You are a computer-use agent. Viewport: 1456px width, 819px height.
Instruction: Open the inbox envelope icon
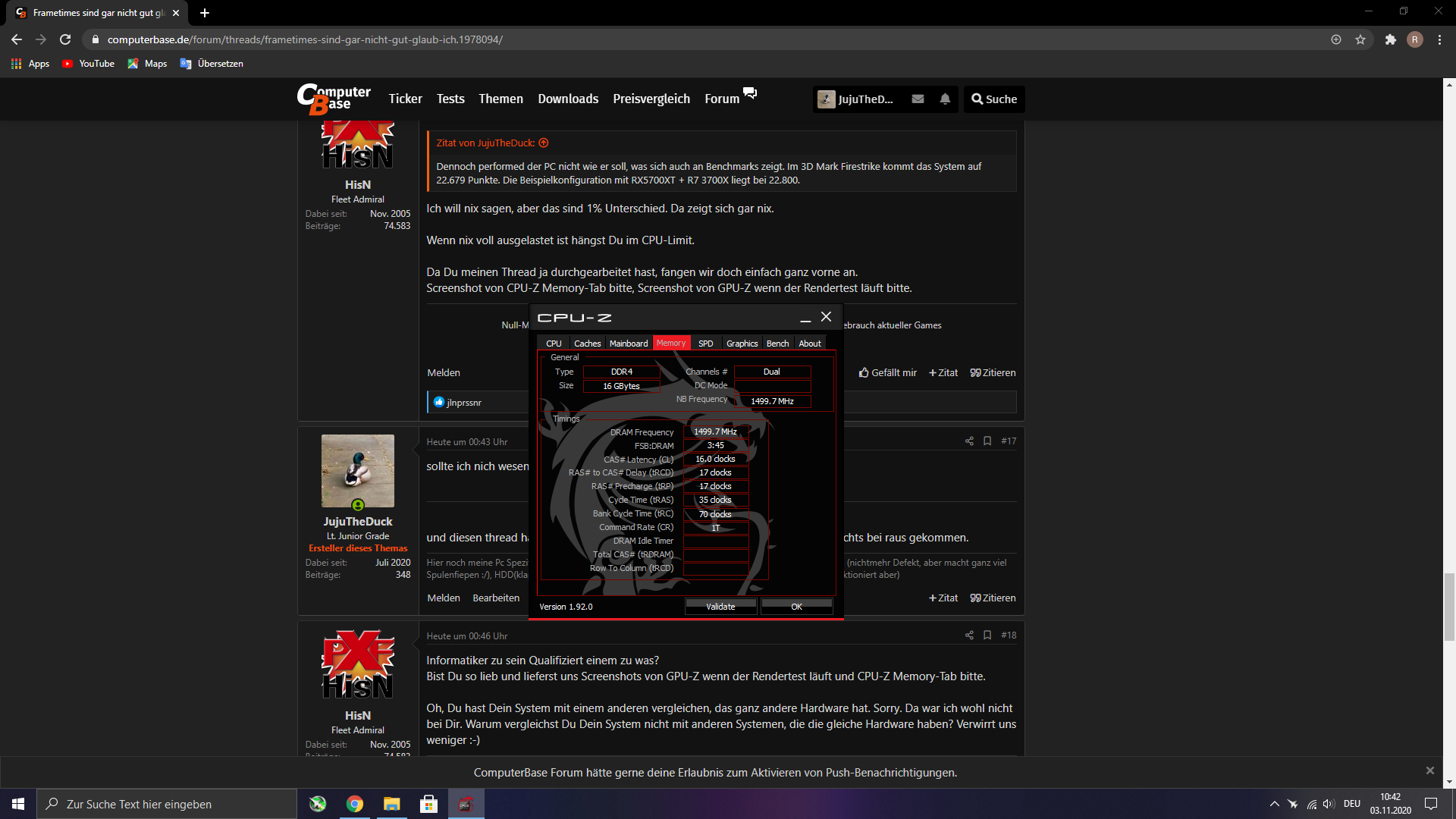[x=918, y=99]
